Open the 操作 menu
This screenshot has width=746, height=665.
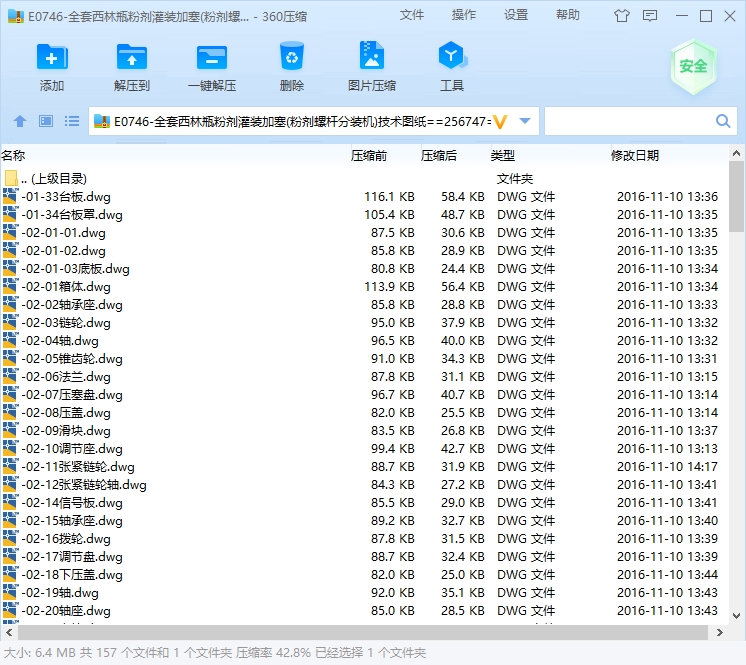[464, 15]
